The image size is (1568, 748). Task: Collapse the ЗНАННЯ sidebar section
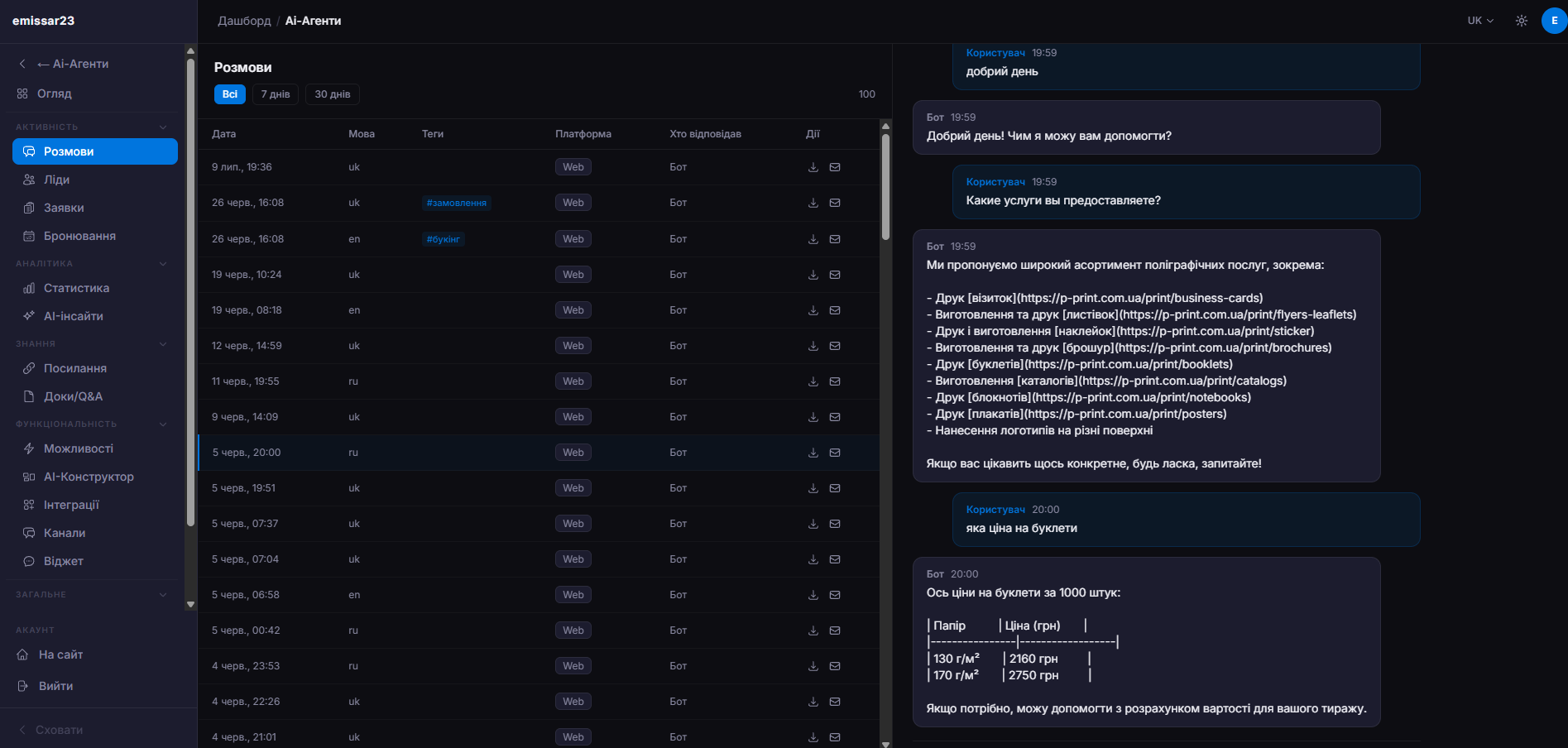click(x=163, y=343)
